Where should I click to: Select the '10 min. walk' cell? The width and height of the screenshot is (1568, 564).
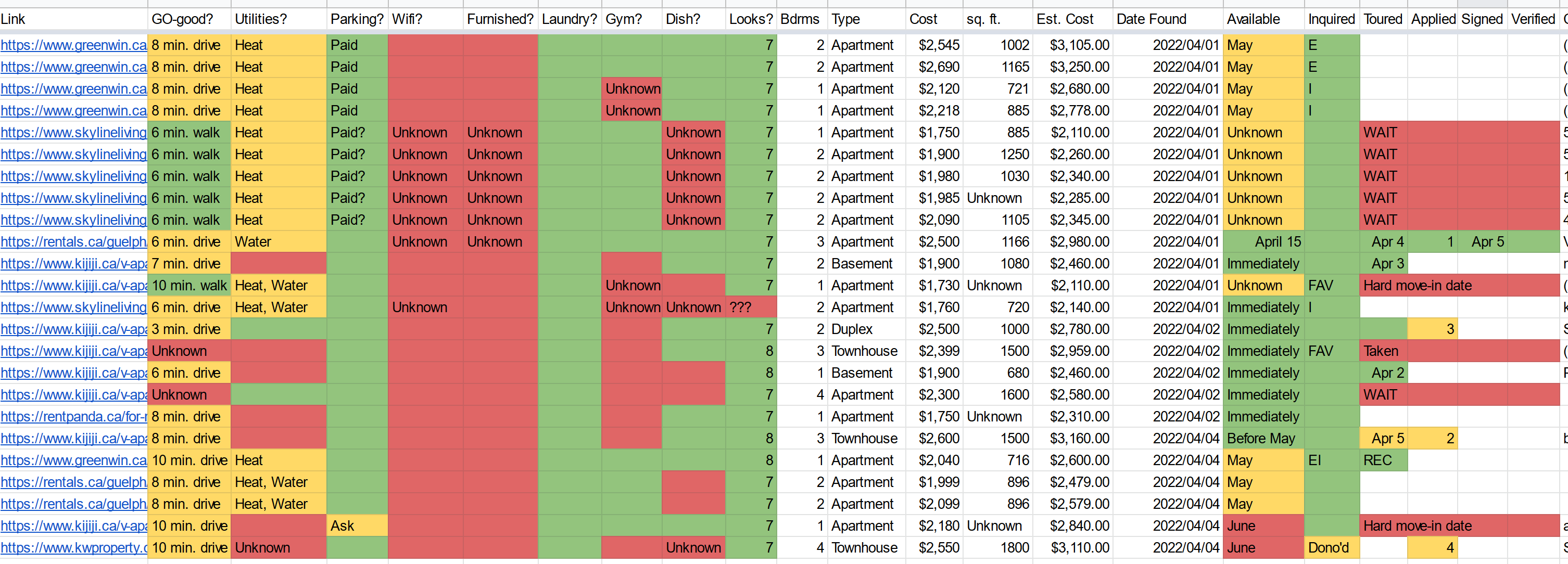tap(188, 285)
